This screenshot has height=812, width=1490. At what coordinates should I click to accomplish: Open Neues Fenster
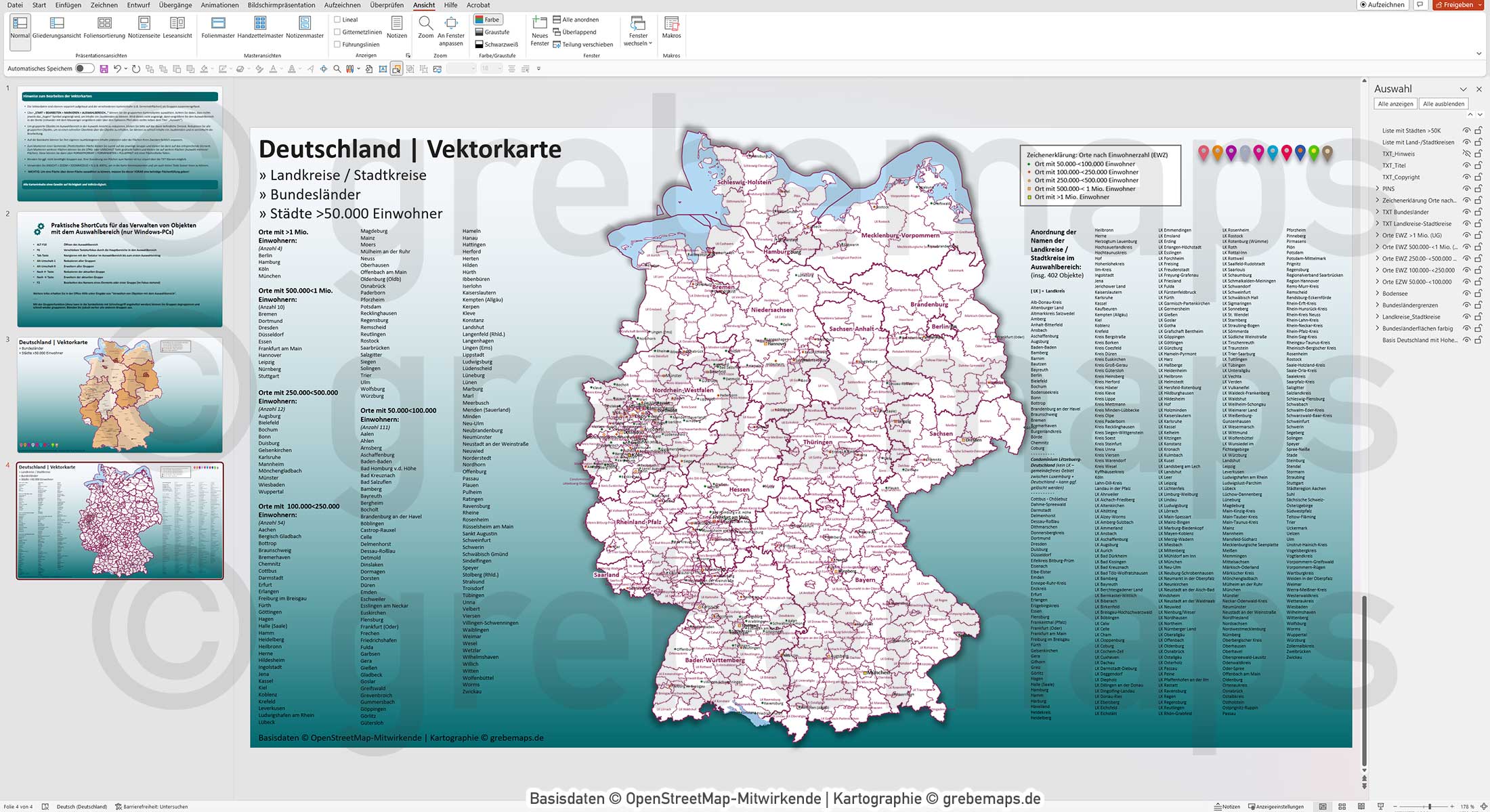pos(540,30)
